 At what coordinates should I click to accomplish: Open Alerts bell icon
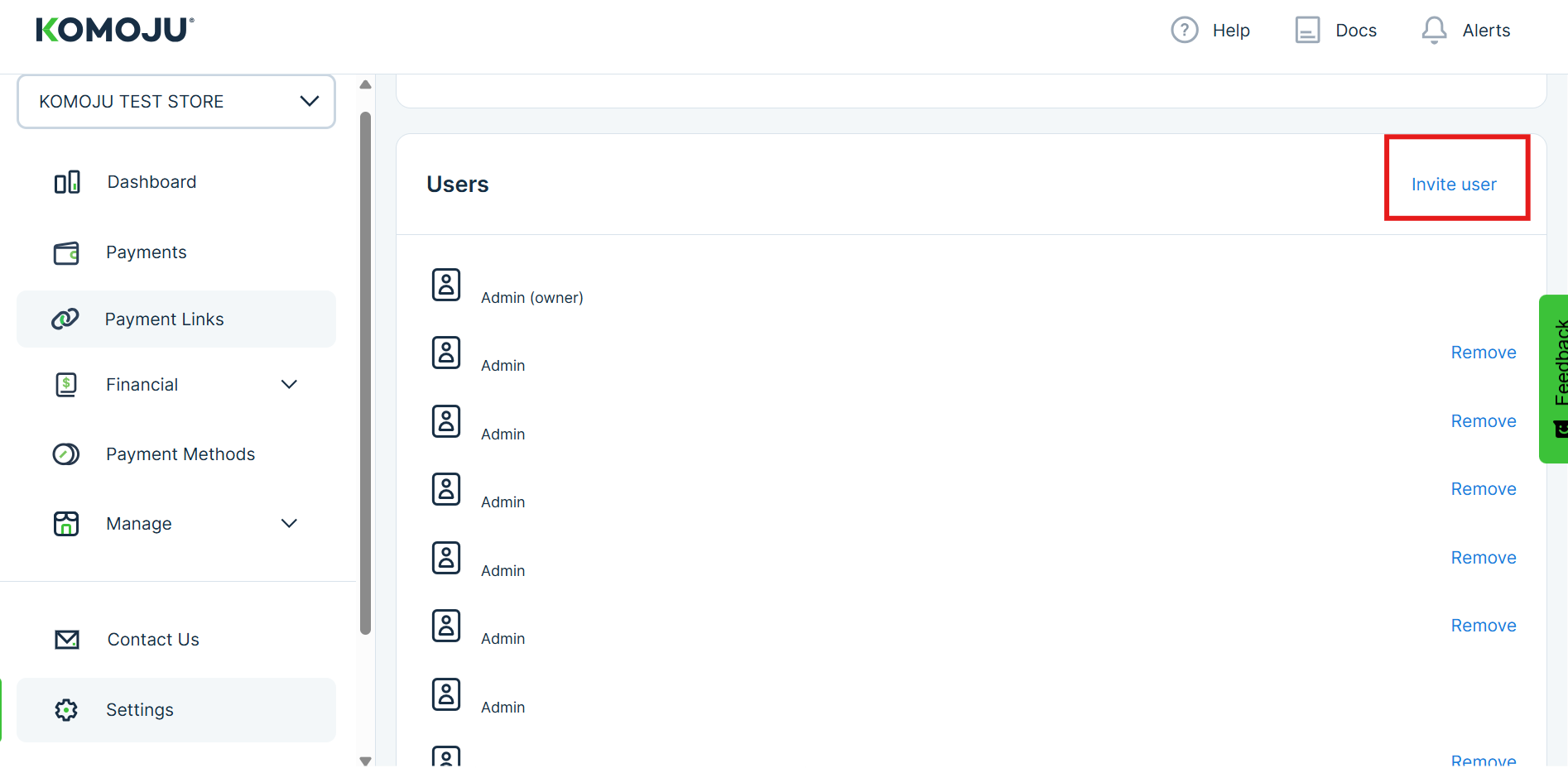pyautogui.click(x=1434, y=31)
